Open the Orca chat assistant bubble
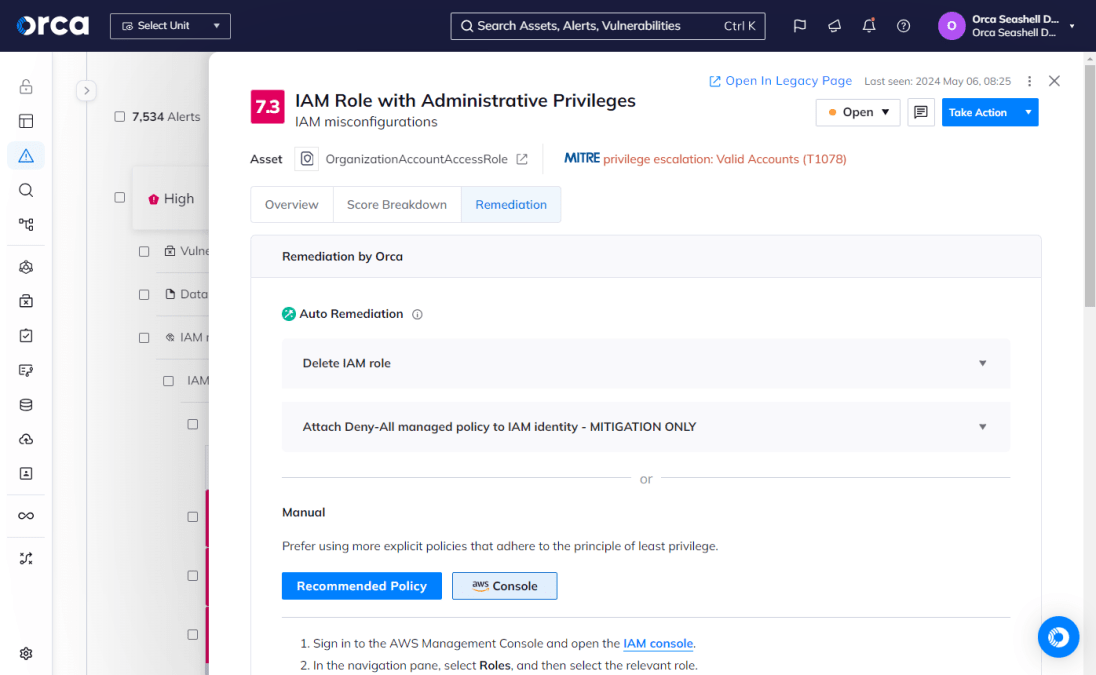This screenshot has width=1096, height=675. (1058, 637)
